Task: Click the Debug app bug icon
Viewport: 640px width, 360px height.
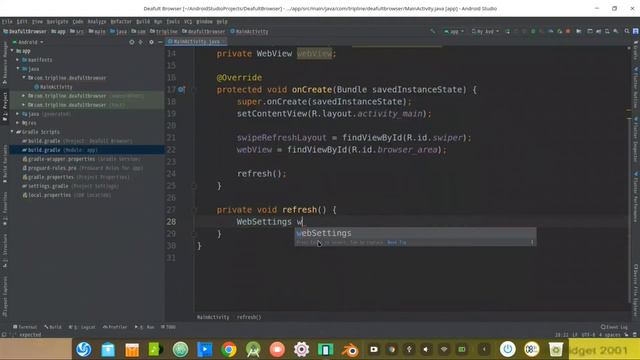Action: point(533,31)
